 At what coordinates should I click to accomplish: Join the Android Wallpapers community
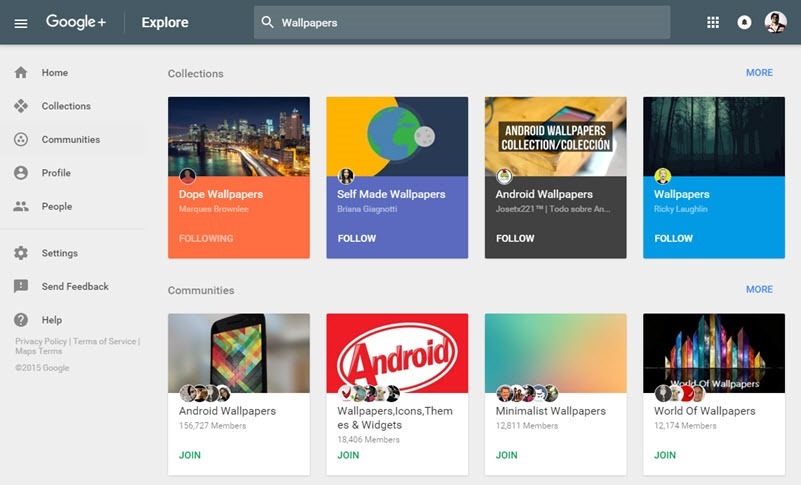[190, 455]
